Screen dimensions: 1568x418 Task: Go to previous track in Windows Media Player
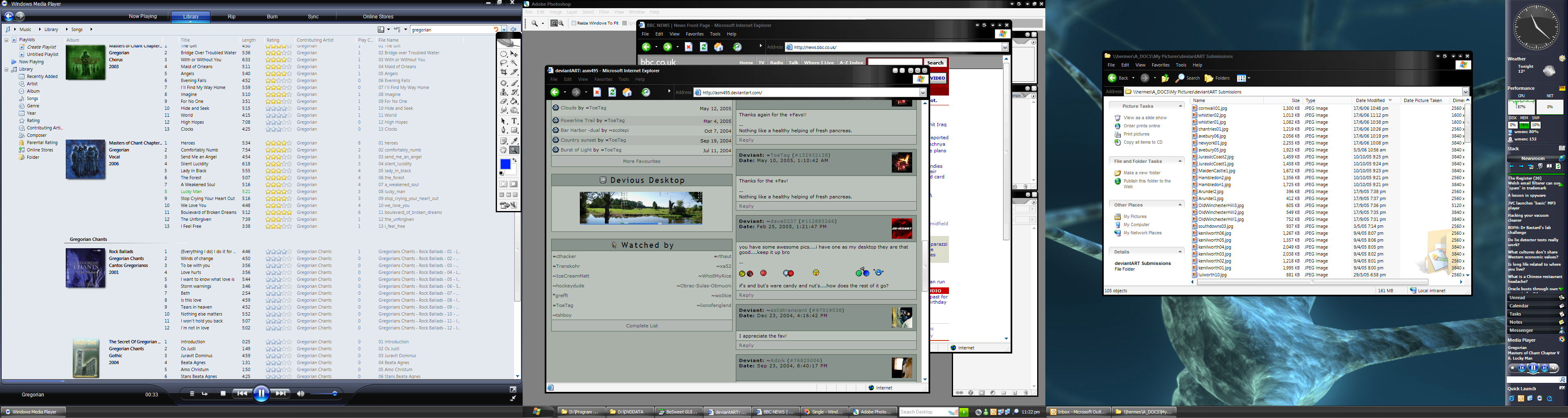(x=242, y=394)
